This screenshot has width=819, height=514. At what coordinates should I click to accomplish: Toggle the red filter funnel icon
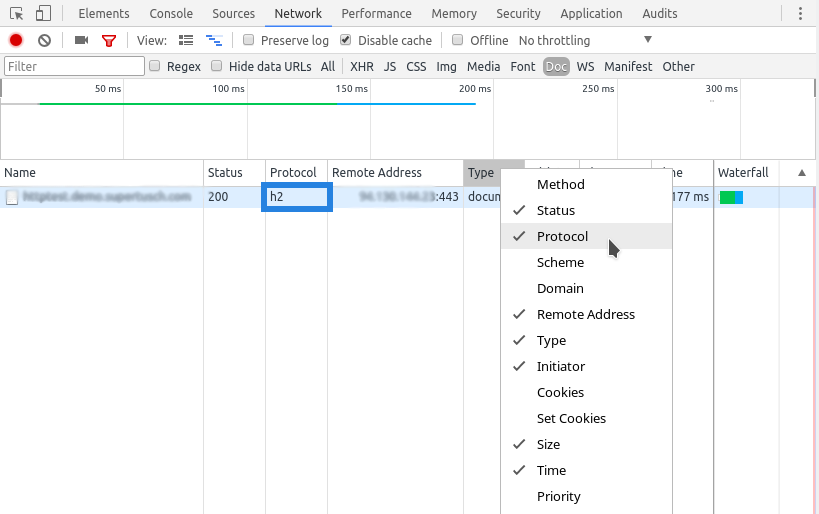click(x=109, y=40)
